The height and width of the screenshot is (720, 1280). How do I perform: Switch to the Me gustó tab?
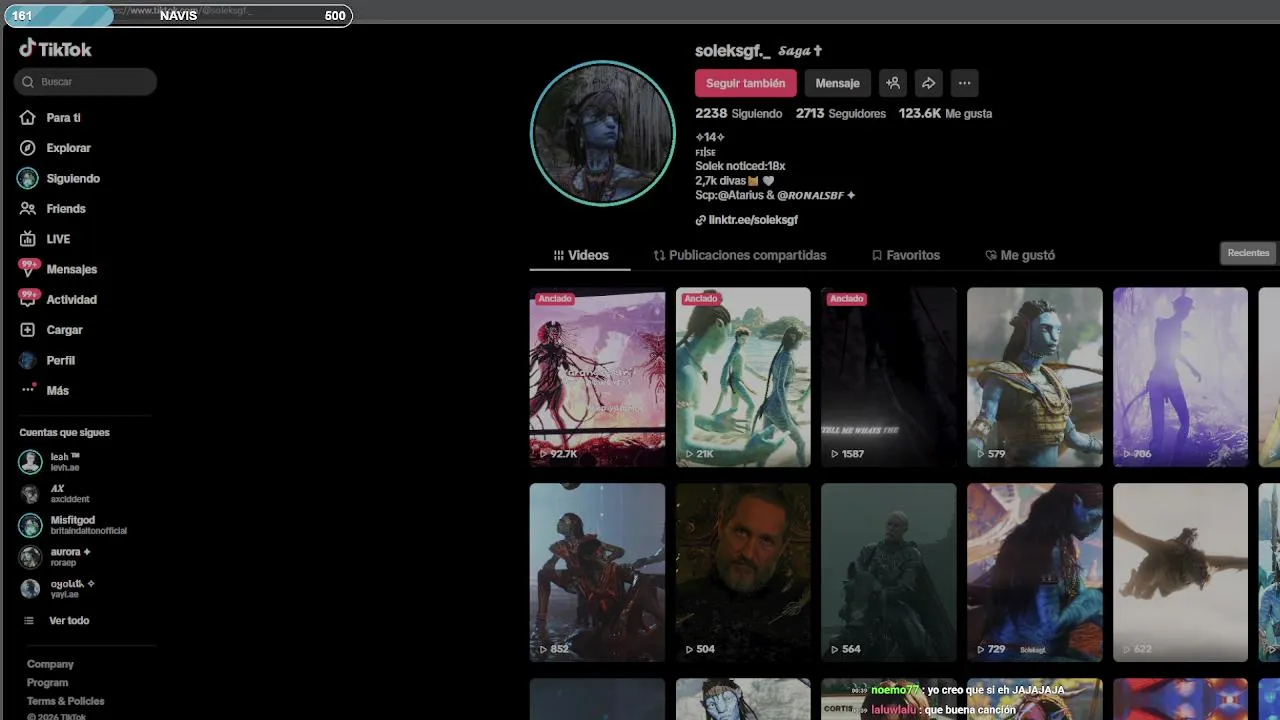1020,255
